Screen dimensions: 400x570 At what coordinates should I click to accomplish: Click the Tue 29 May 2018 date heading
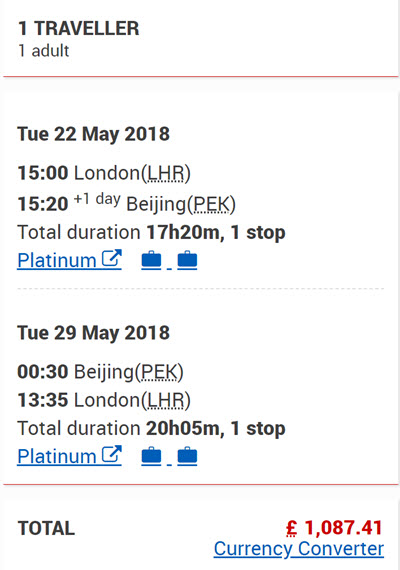pyautogui.click(x=93, y=333)
